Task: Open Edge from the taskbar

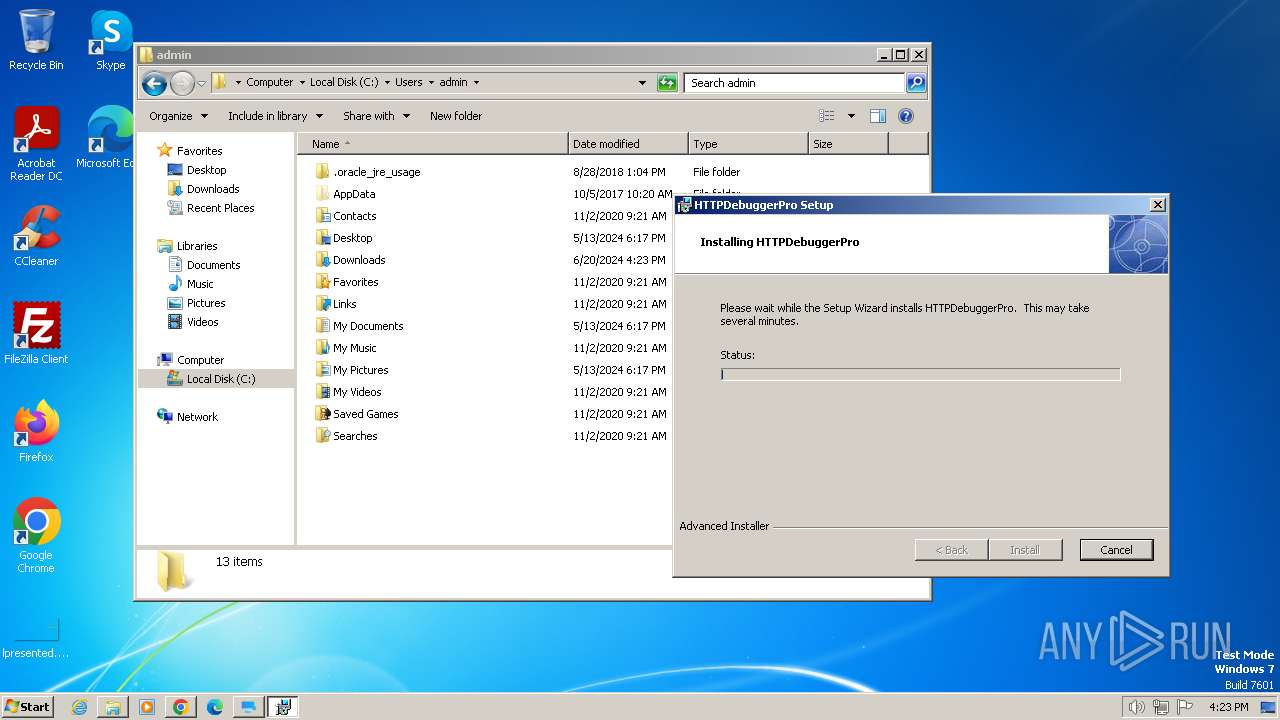Action: click(x=215, y=707)
